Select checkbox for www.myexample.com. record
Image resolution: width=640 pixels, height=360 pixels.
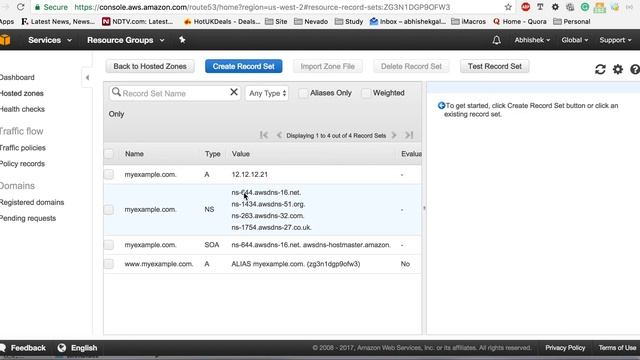pos(109,264)
